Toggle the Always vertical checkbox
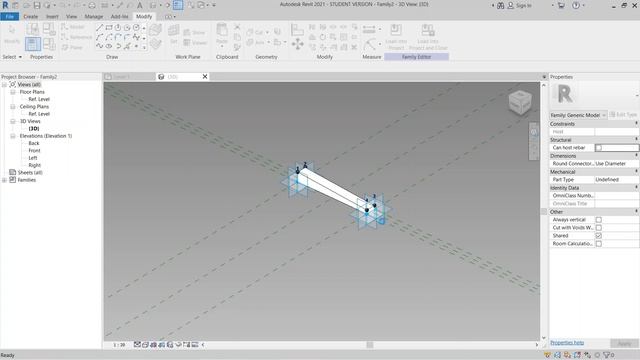The width and height of the screenshot is (640, 360). tap(598, 220)
